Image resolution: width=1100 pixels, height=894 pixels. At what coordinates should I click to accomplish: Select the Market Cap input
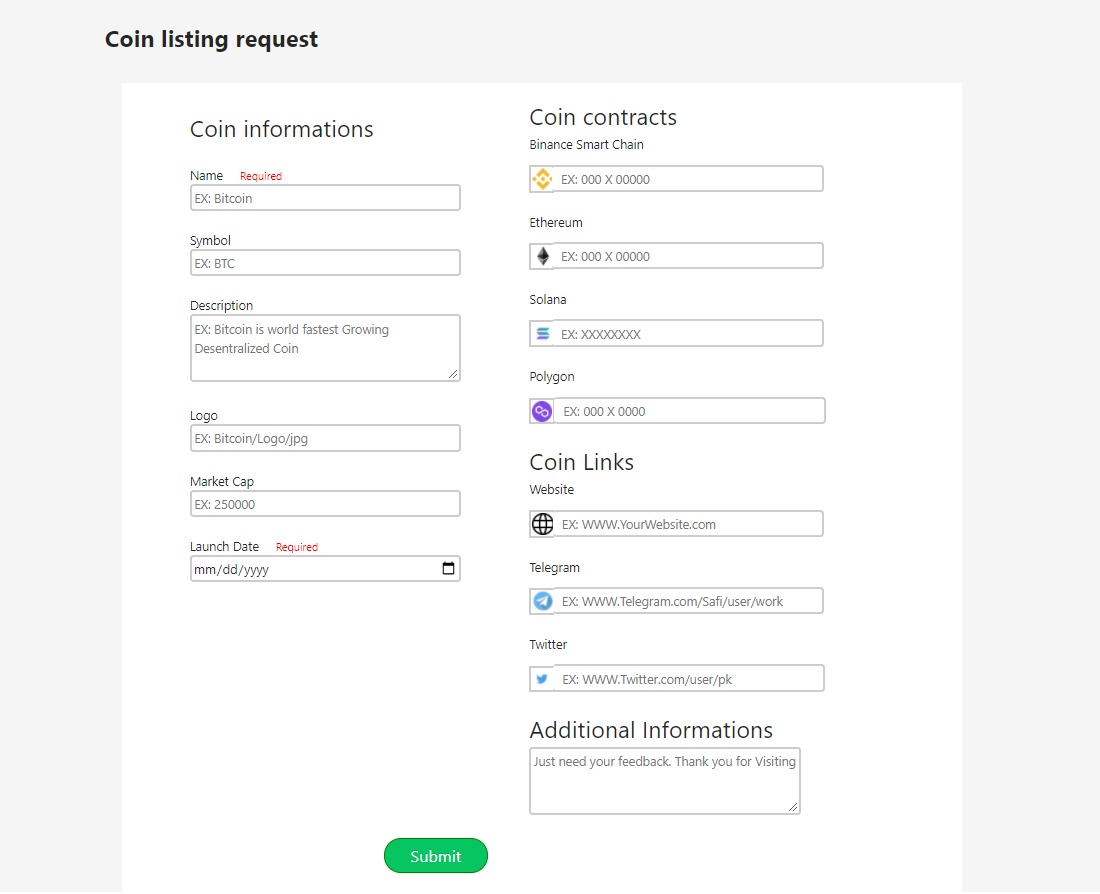(x=325, y=503)
